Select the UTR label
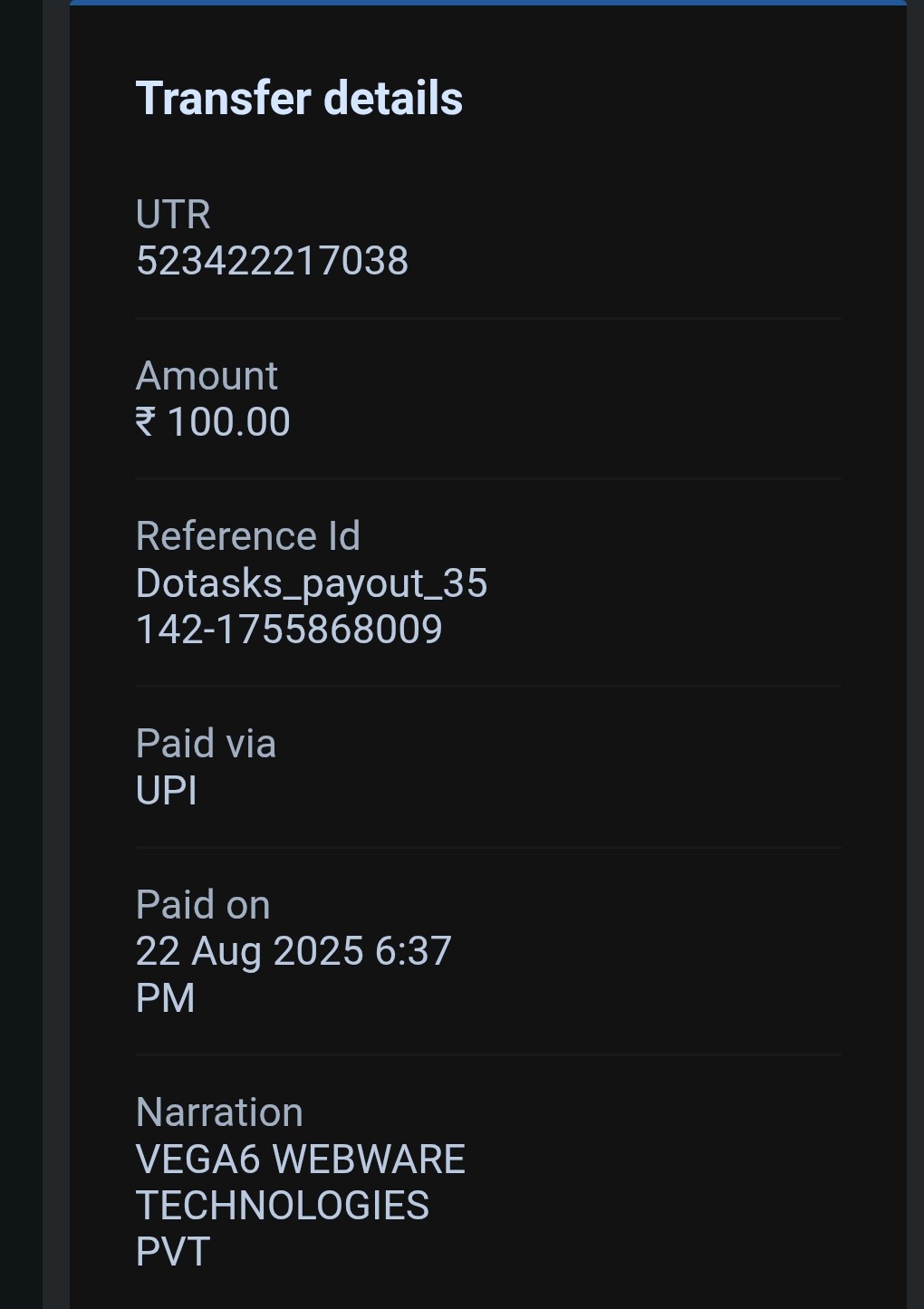The height and width of the screenshot is (1309, 924). [173, 215]
